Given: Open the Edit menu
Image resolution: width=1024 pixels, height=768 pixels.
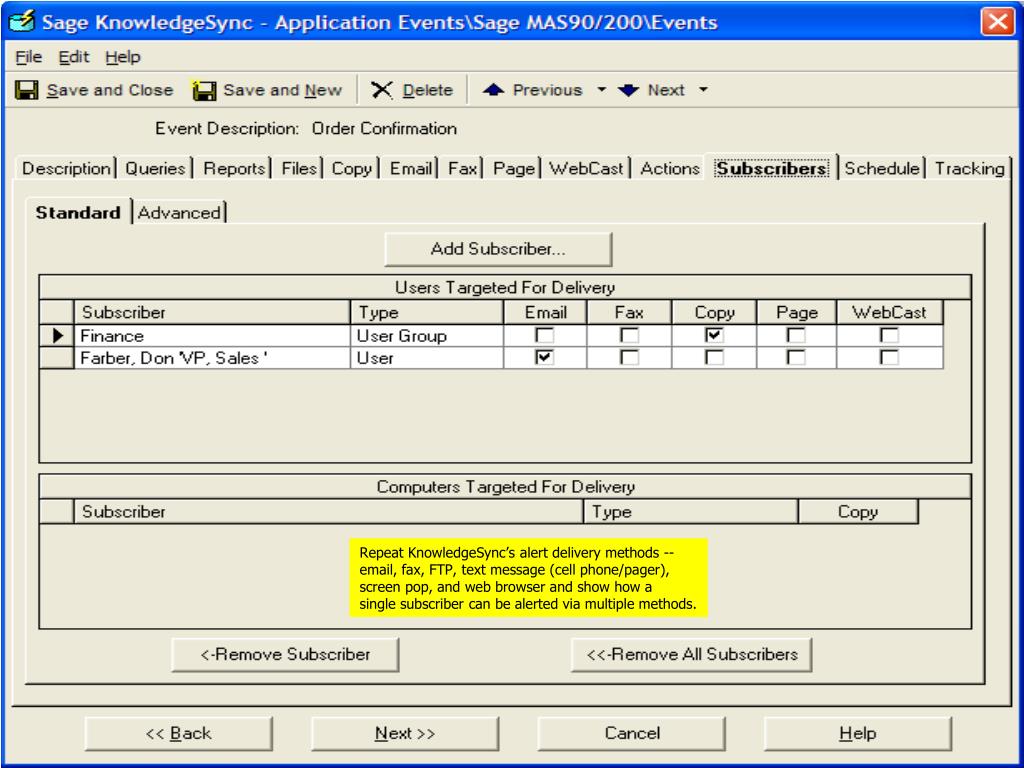Looking at the screenshot, I should coord(73,57).
